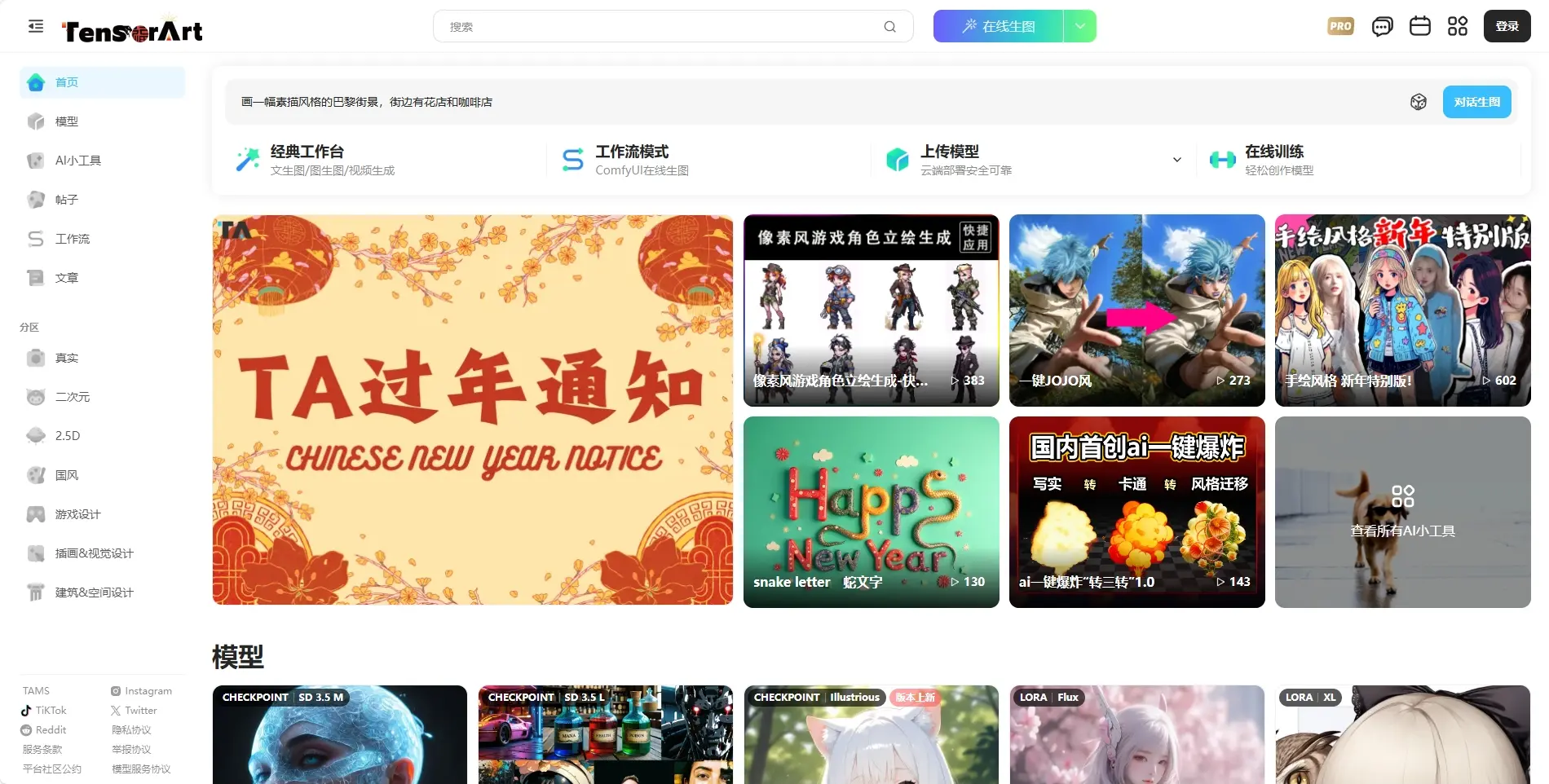
Task: Open the chat messages icon
Action: coord(1382,27)
